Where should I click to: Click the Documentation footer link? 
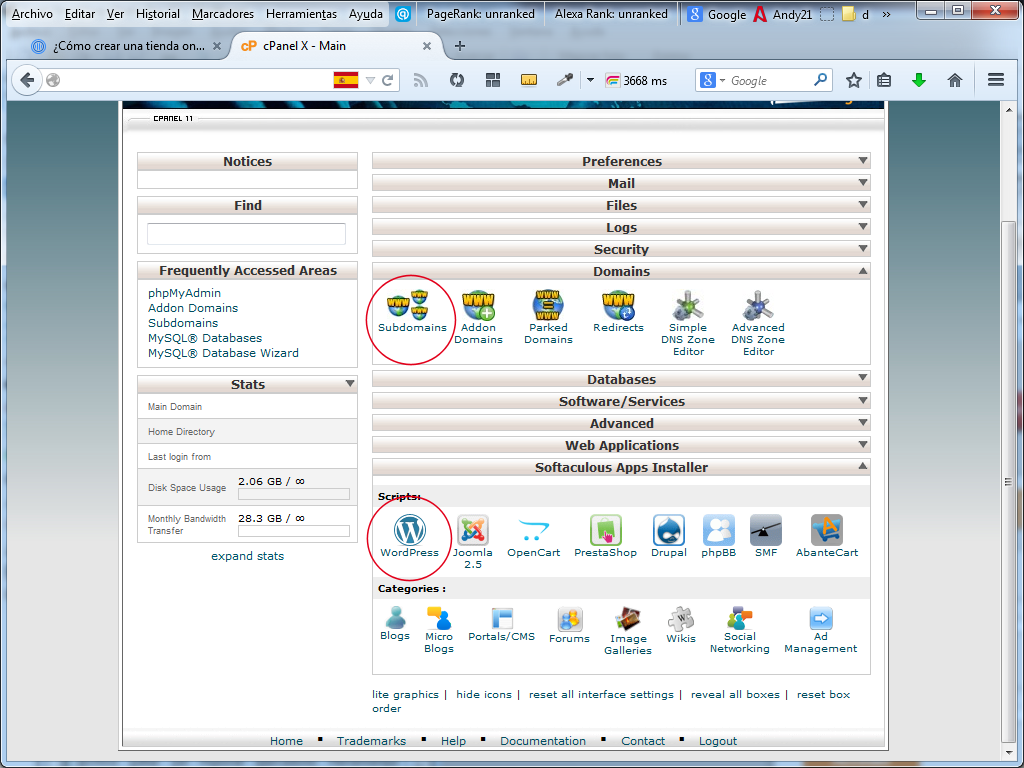pos(543,741)
